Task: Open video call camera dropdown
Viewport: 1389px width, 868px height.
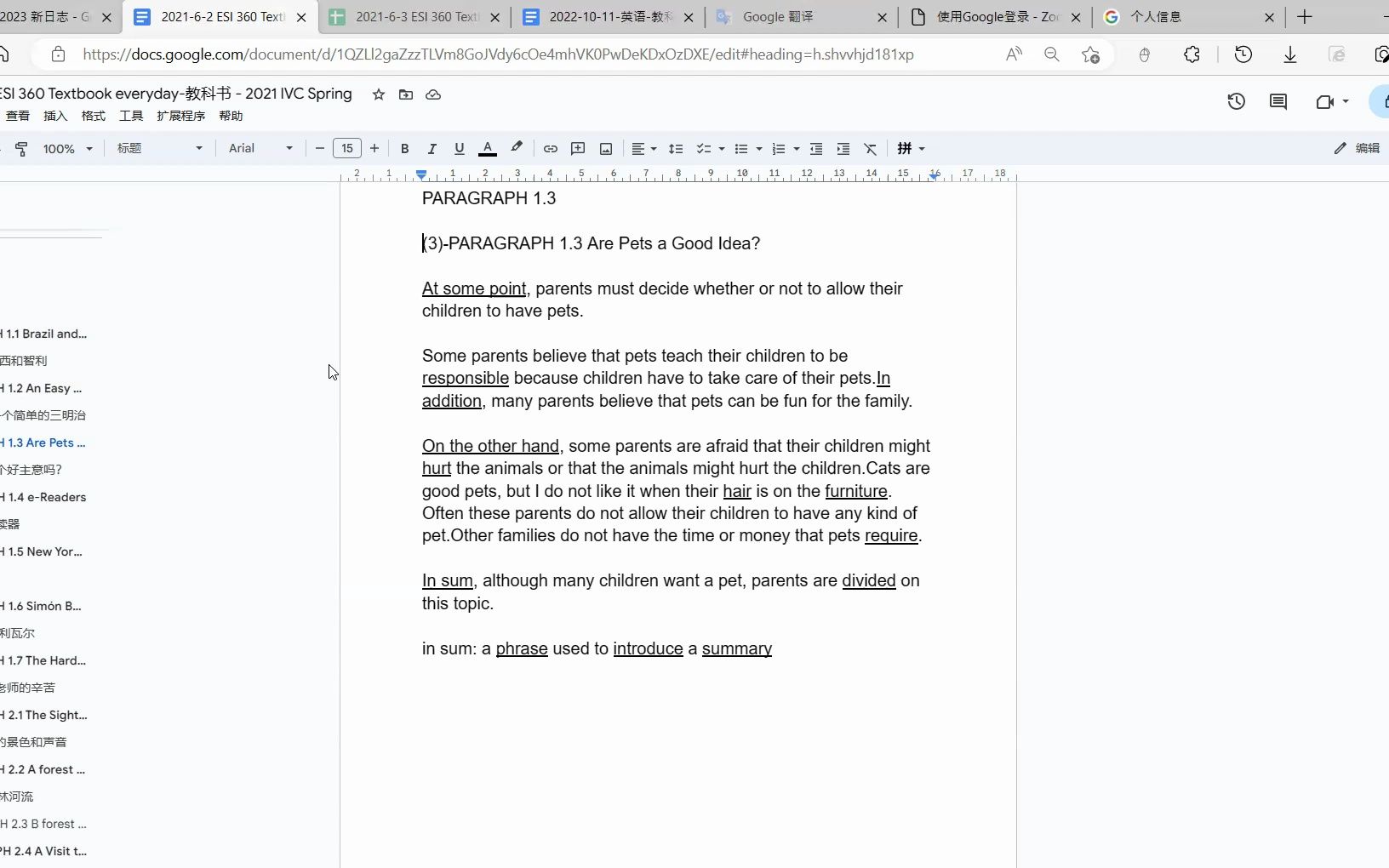Action: [x=1332, y=102]
